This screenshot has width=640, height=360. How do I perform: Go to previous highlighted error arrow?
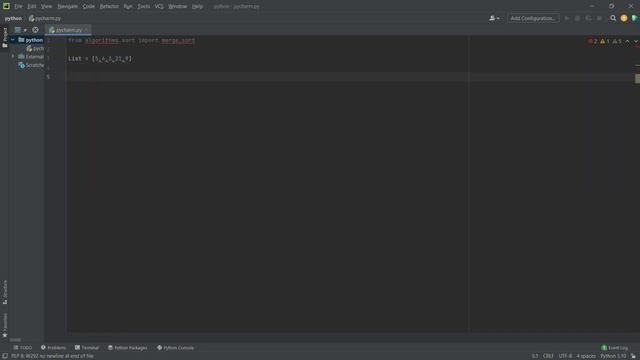coord(627,41)
